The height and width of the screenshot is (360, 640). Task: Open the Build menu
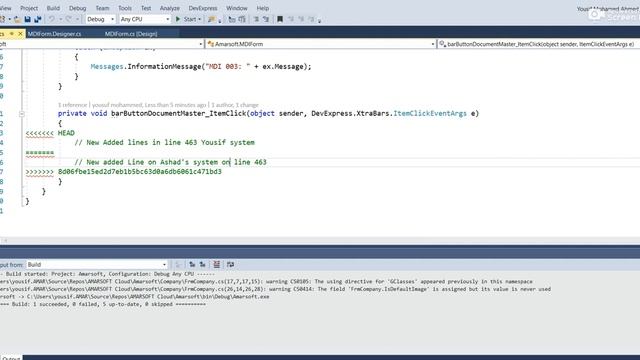coord(53,8)
